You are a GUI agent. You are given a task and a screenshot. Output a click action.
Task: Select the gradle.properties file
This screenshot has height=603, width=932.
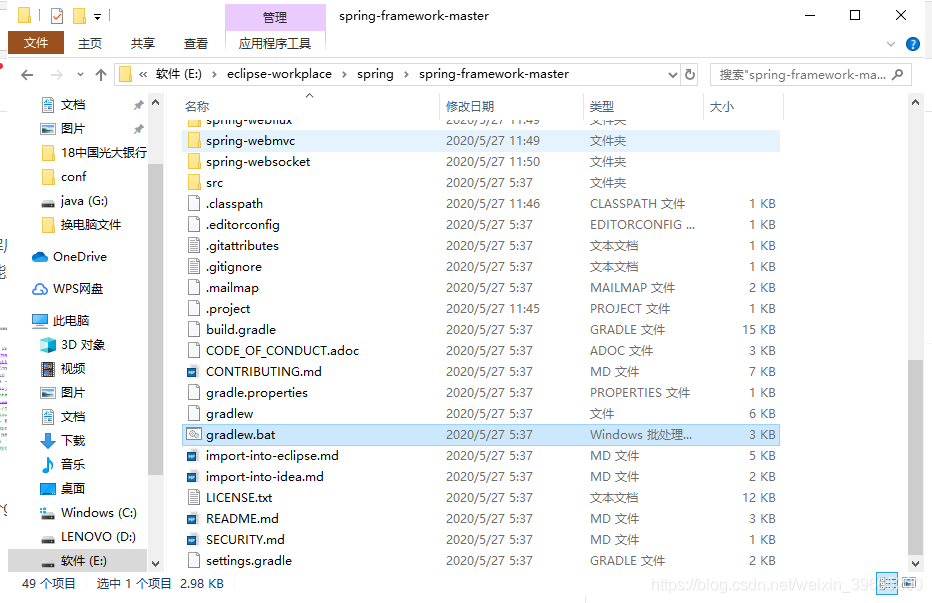coord(481,392)
